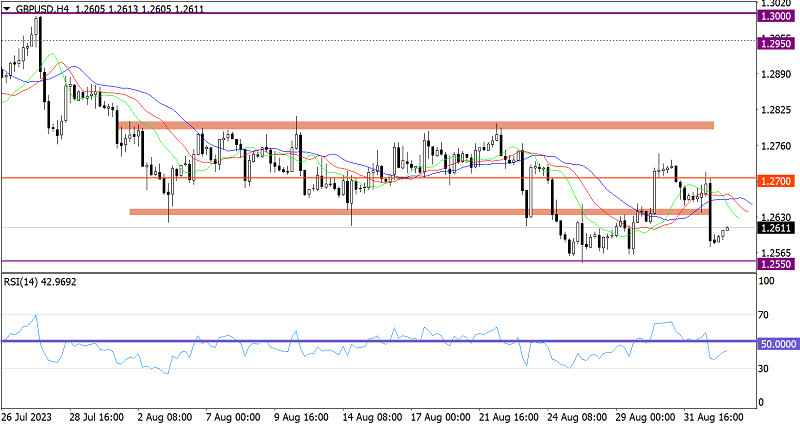Select the 1.2760 price scale value
This screenshot has height=426, width=800.
(x=776, y=146)
